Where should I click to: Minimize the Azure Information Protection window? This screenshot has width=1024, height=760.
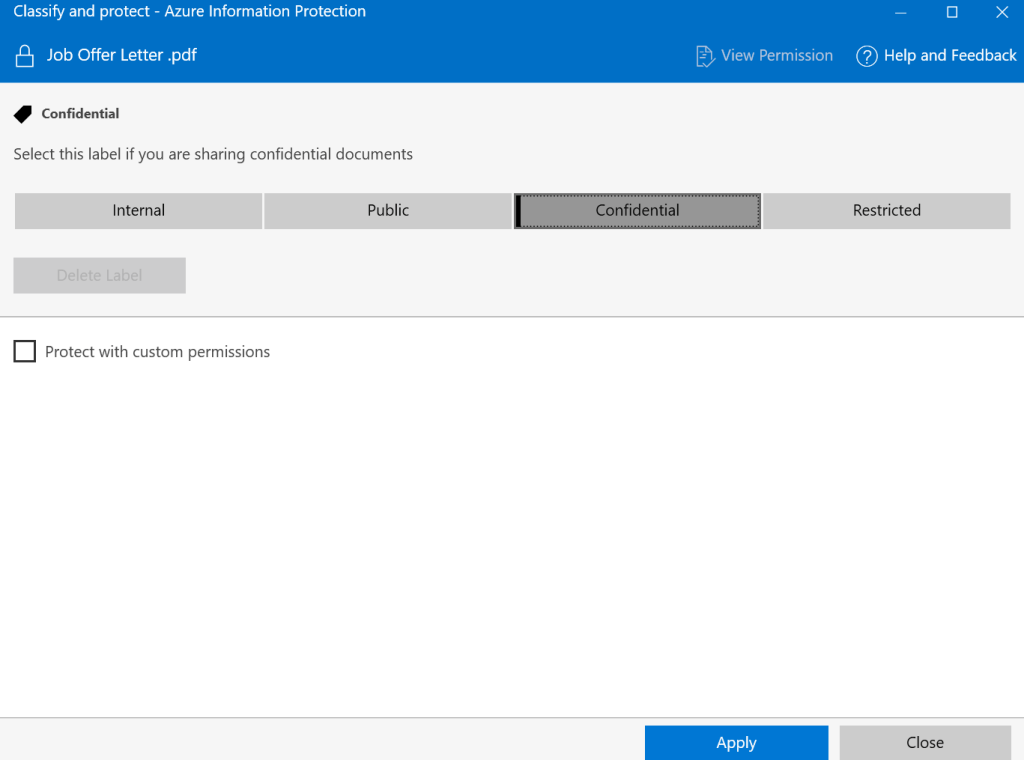pos(901,12)
